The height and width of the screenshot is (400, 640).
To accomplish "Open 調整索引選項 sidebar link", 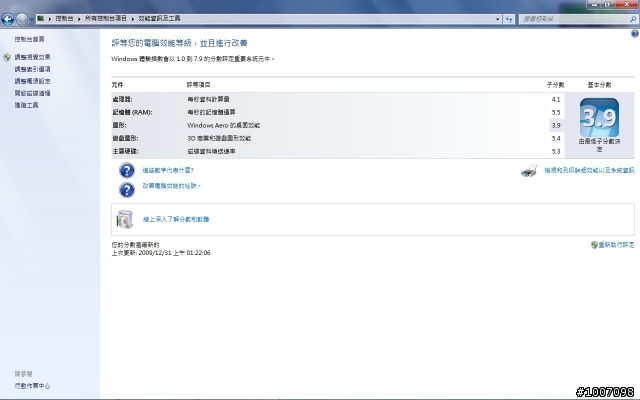I will (x=33, y=69).
